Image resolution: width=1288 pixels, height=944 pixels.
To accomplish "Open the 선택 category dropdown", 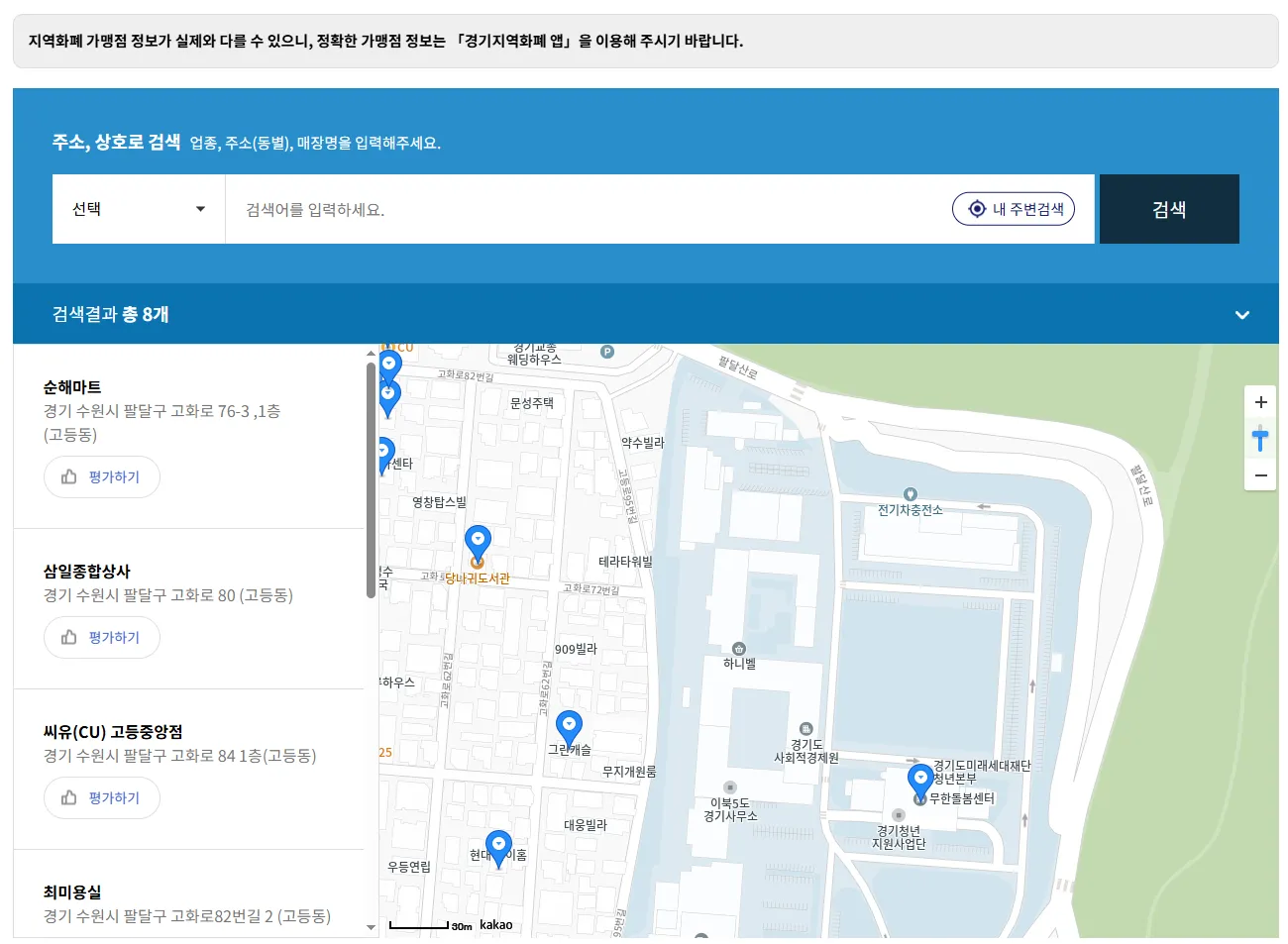I will click(x=139, y=209).
